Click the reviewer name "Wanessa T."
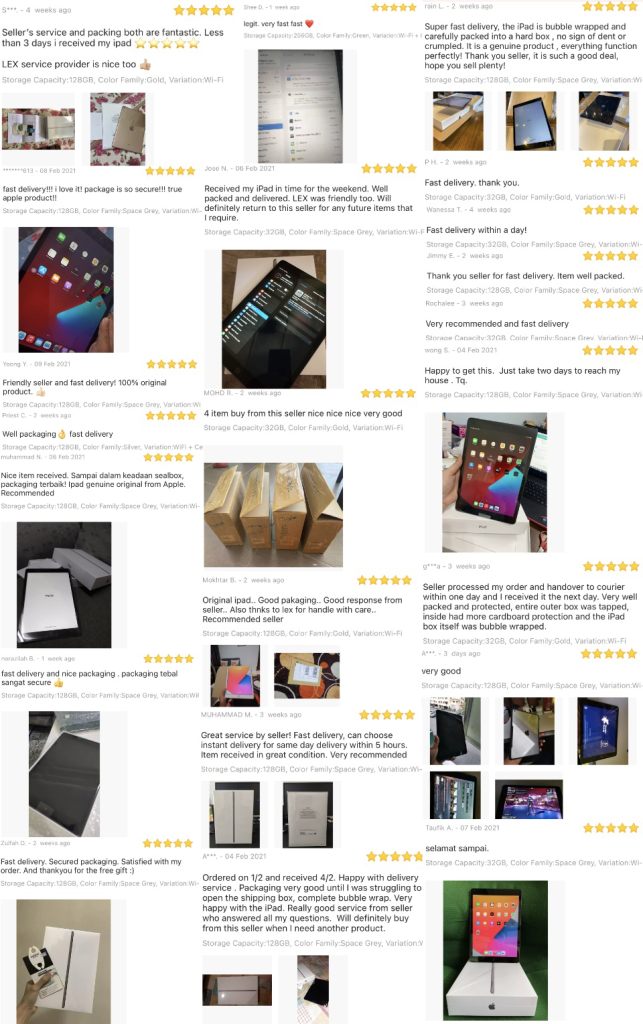 (441, 210)
